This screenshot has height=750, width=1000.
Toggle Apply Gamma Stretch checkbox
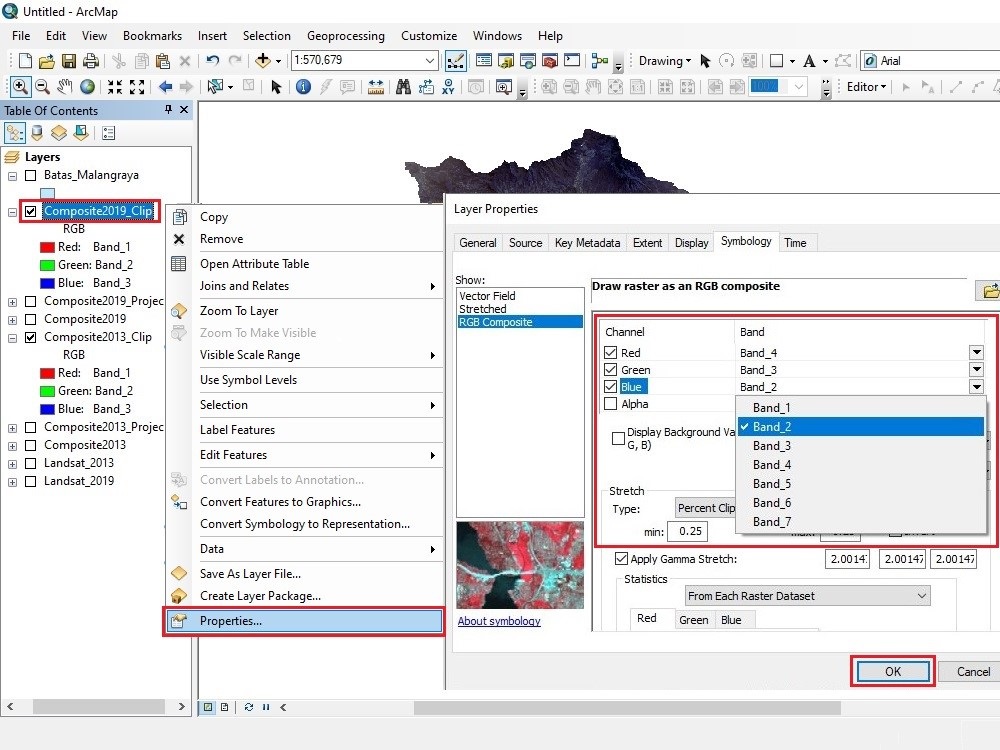pyautogui.click(x=621, y=559)
